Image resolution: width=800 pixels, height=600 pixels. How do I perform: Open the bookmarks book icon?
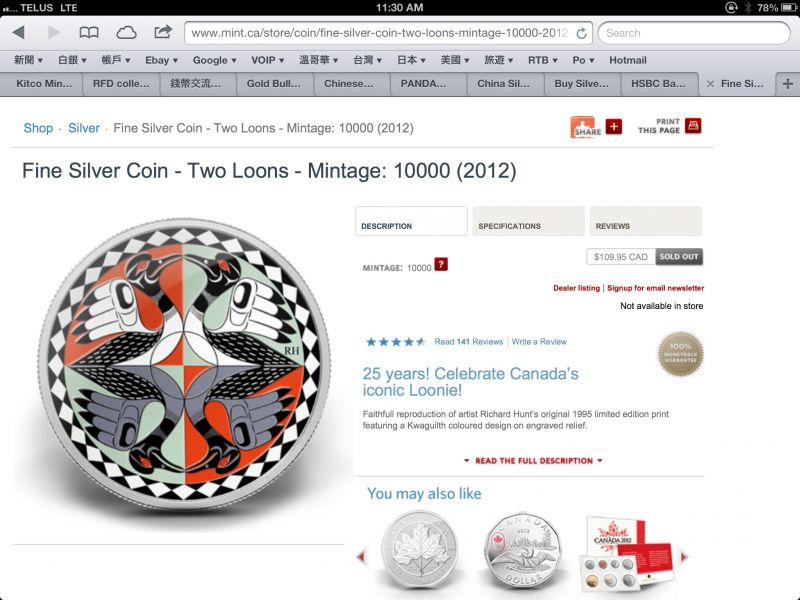point(89,33)
